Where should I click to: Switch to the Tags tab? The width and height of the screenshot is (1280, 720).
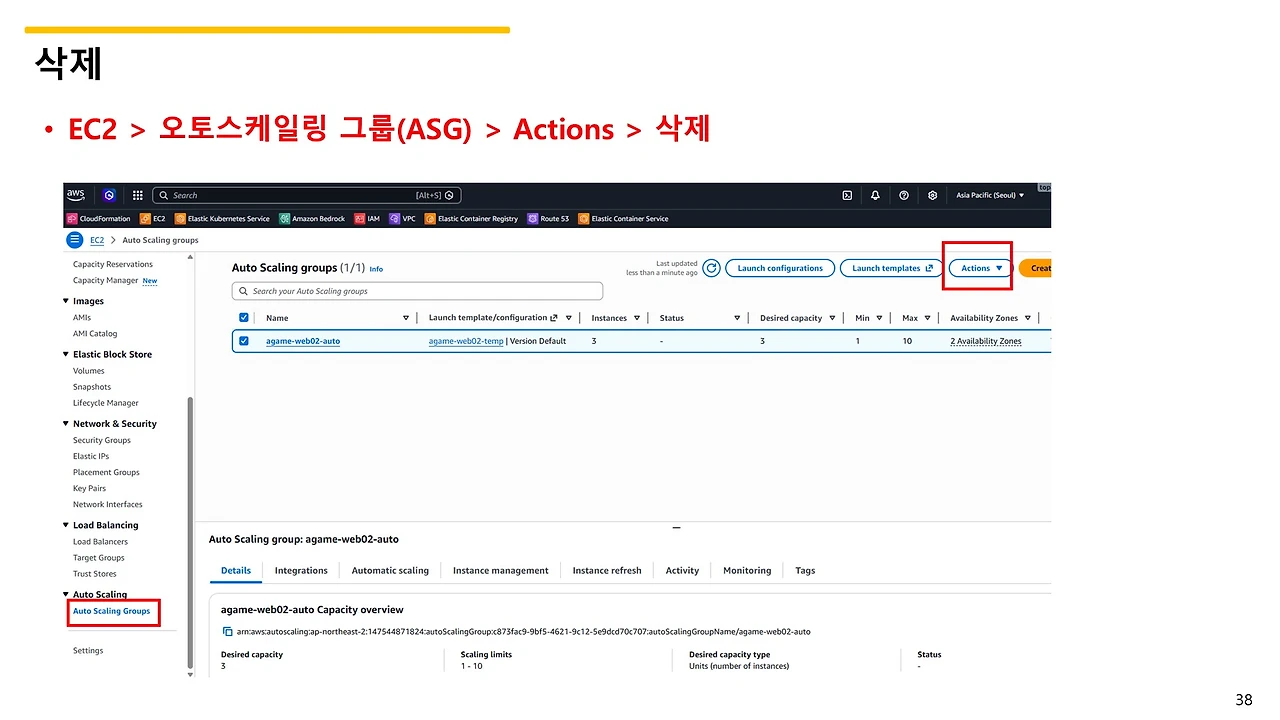pos(805,571)
